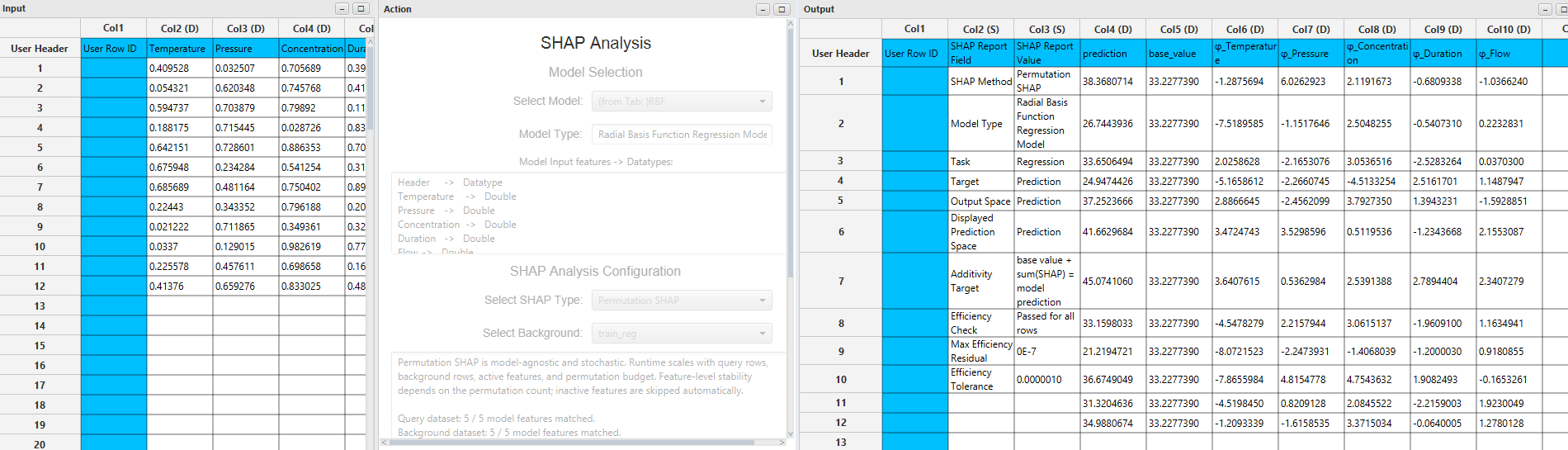This screenshot has width=1568, height=450.
Task: Select Input row header 20
Action: click(x=40, y=443)
